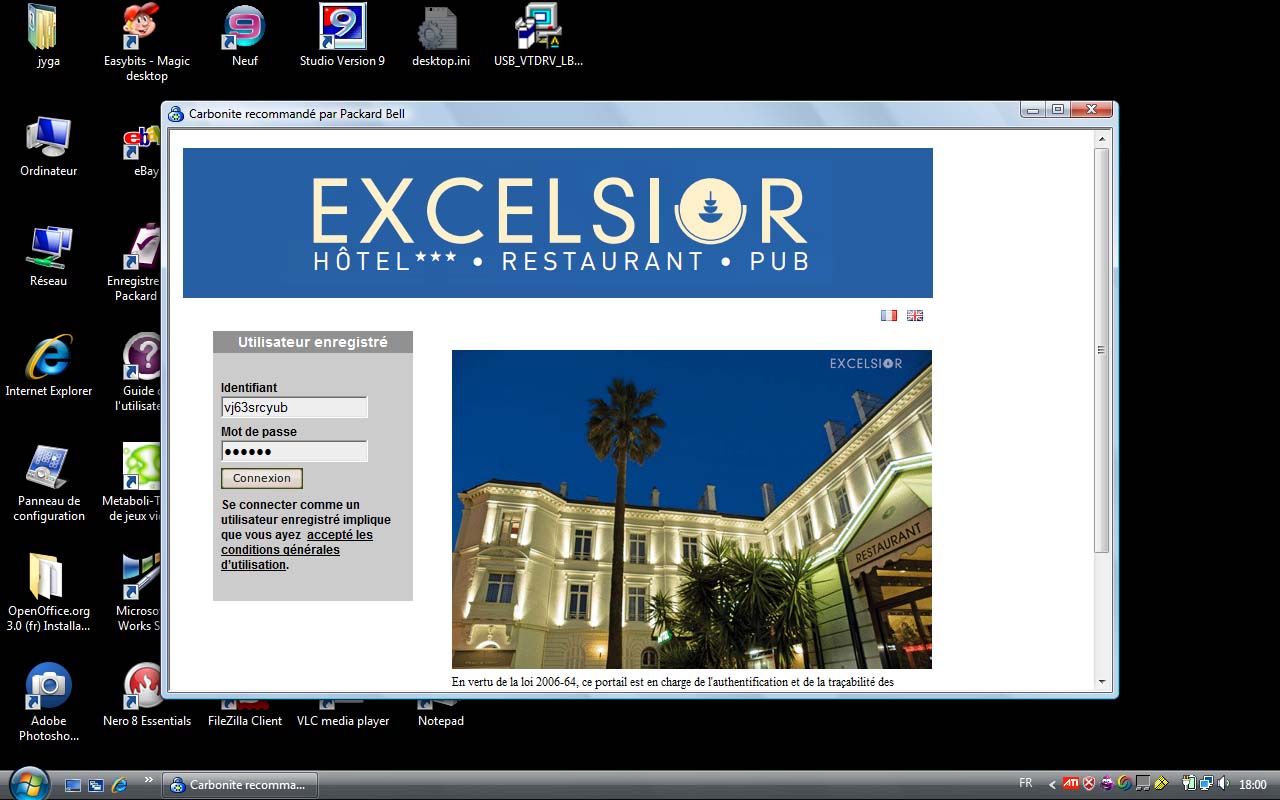Click the purple character tray icon

tap(1107, 784)
